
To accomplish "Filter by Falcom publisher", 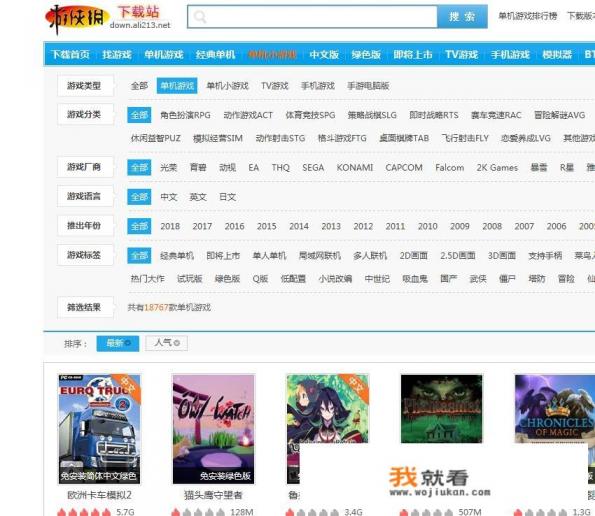I will click(x=450, y=167).
